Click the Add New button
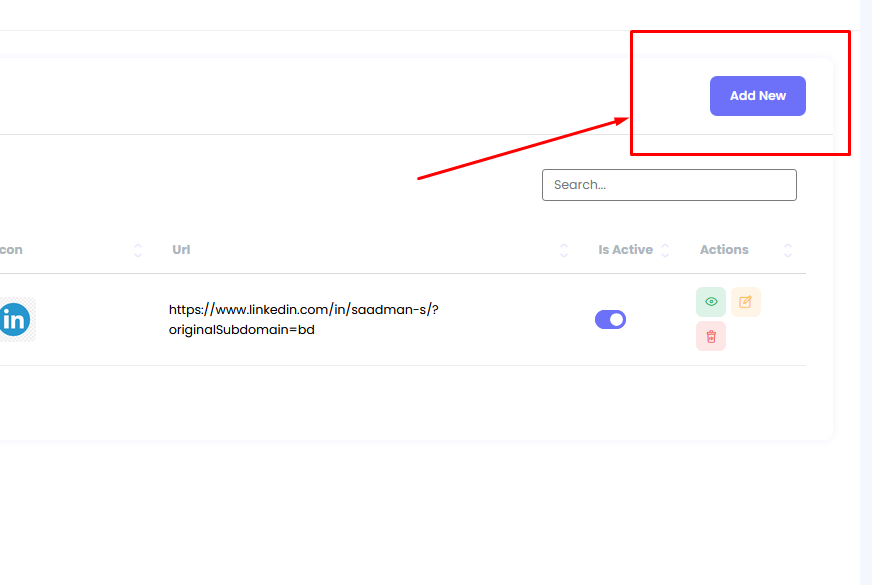Image resolution: width=872 pixels, height=585 pixels. pyautogui.click(x=757, y=96)
